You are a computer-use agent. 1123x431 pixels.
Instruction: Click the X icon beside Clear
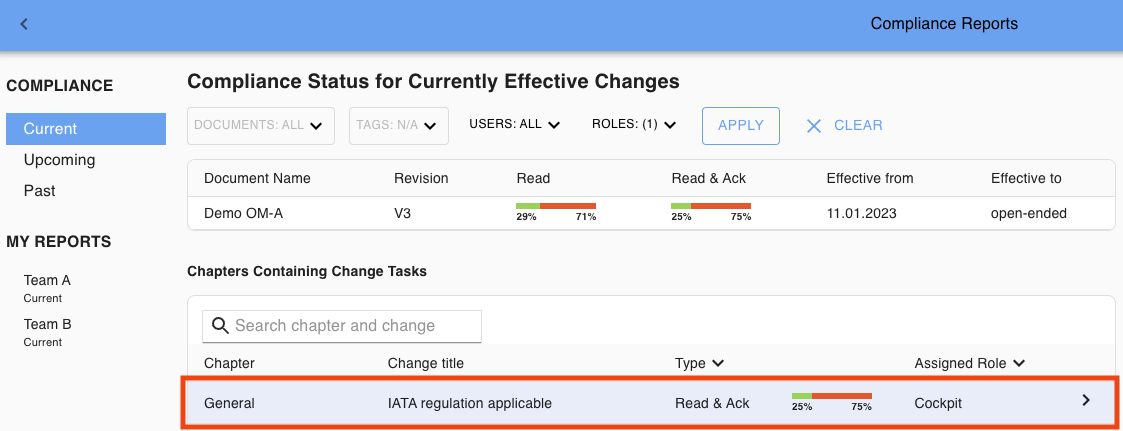814,126
